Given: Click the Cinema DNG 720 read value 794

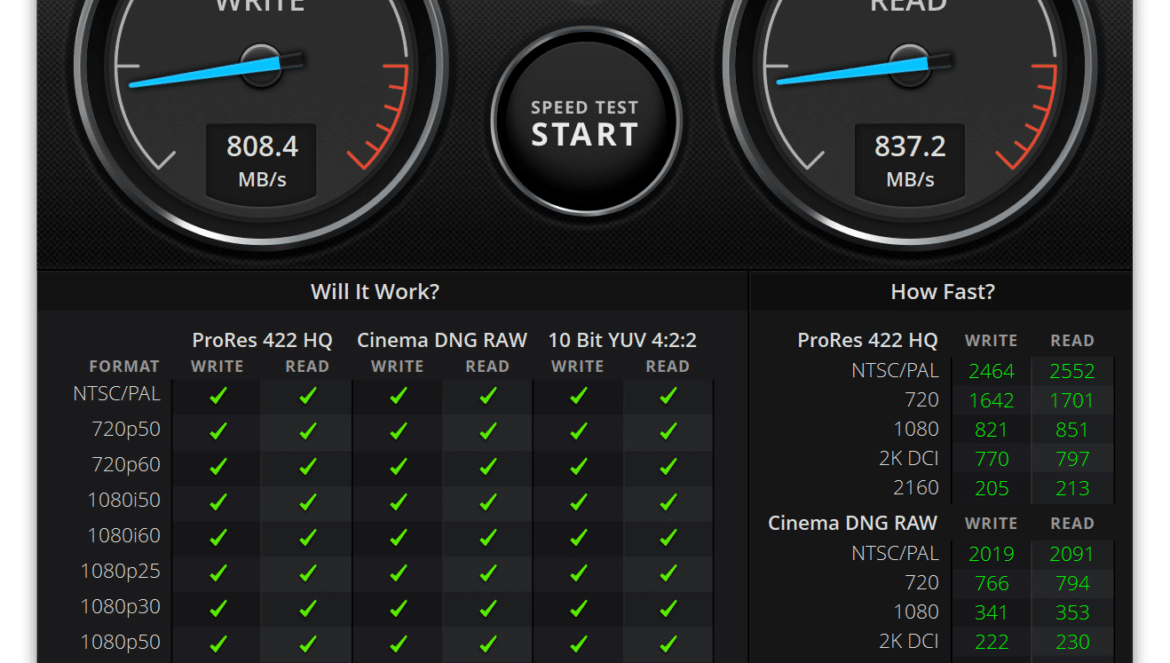Looking at the screenshot, I should click(1072, 583).
